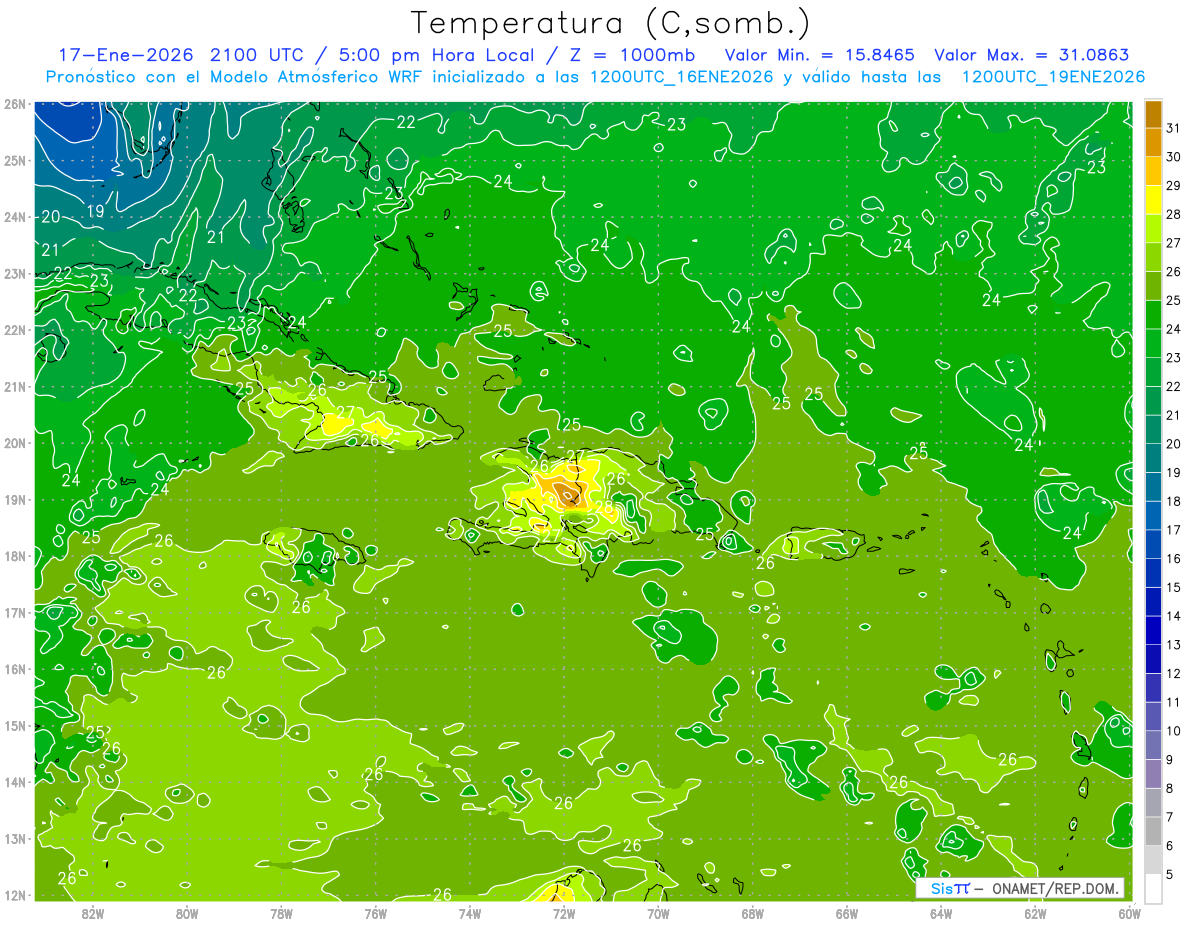Select the '29' label on the color scale
Screen dimensions: 1200x927
[x=1174, y=186]
